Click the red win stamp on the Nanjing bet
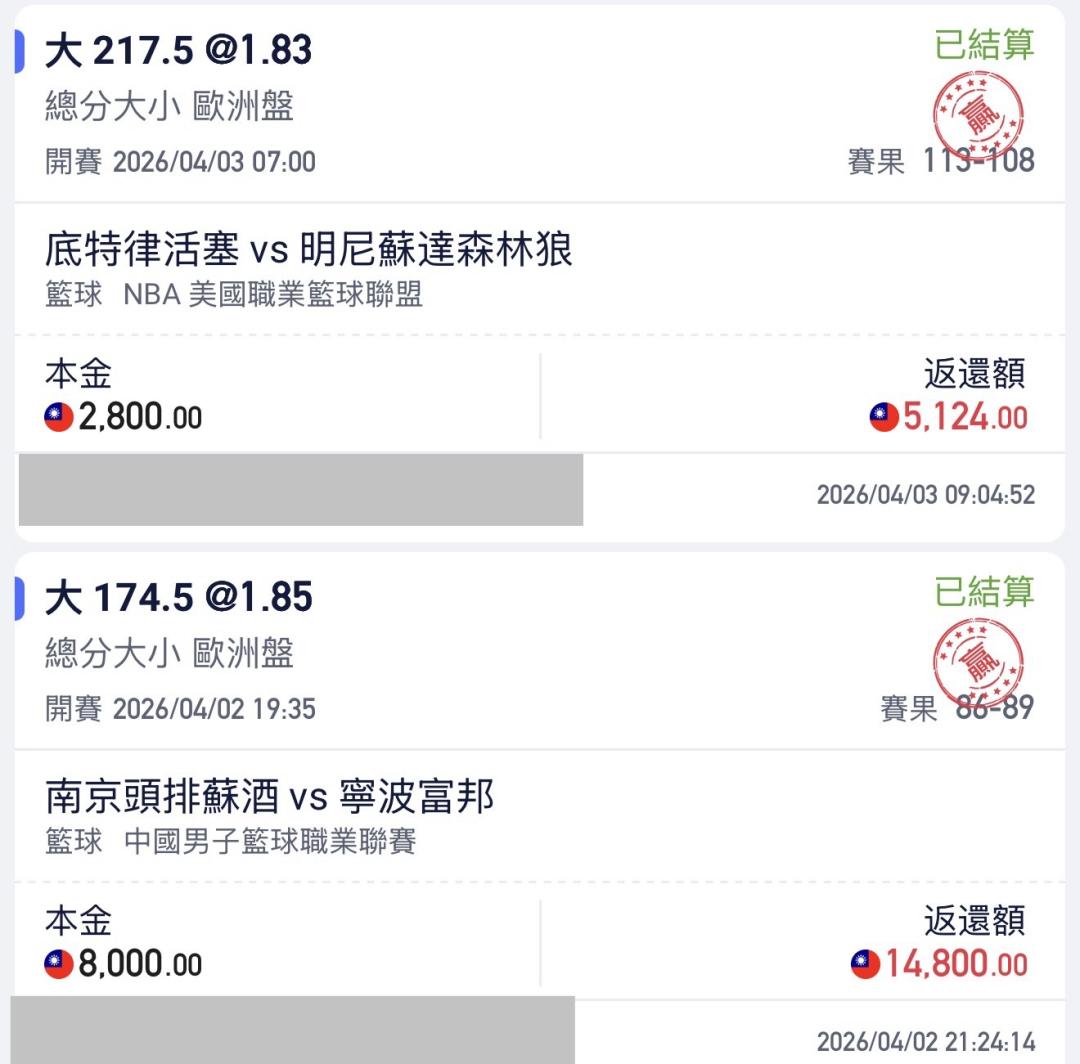 coord(978,661)
